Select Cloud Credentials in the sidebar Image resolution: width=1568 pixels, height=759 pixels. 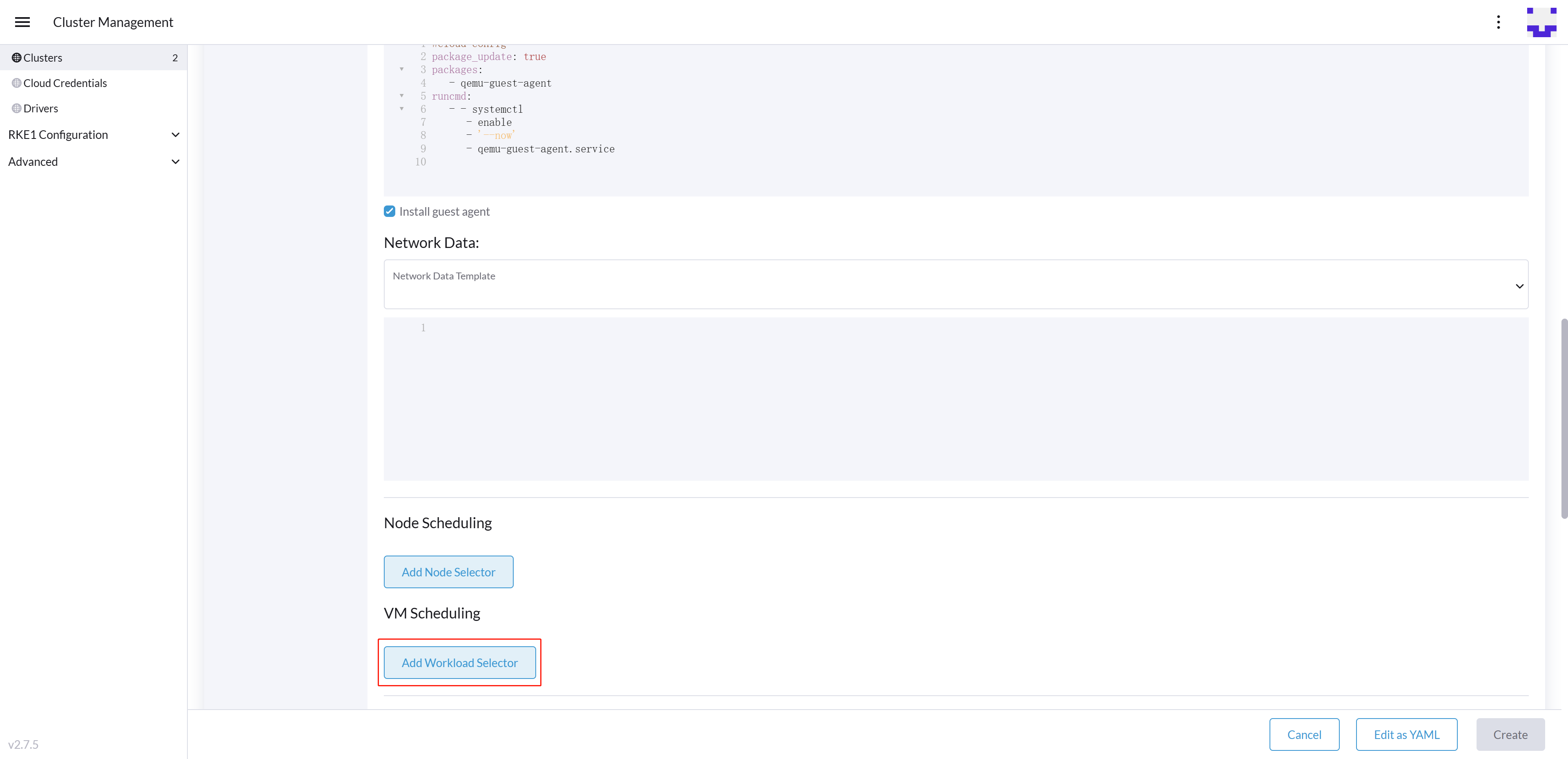[x=65, y=83]
